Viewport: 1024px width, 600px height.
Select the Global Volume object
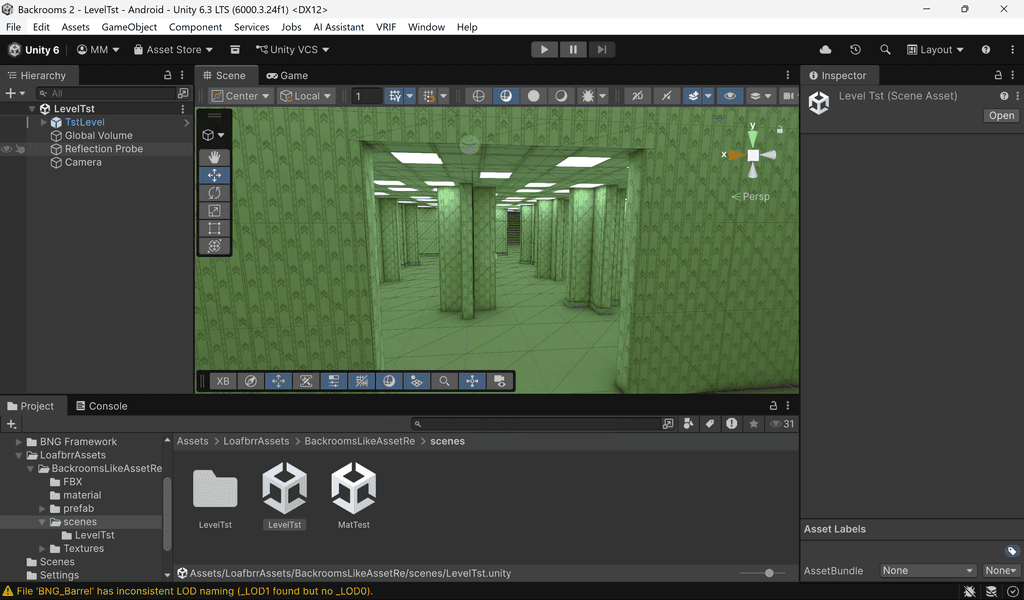(x=98, y=136)
